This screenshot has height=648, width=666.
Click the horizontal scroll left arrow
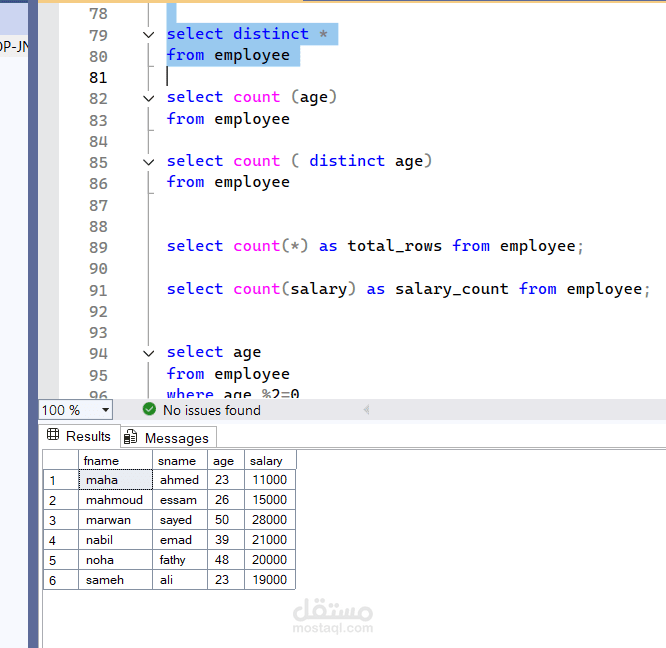(365, 410)
